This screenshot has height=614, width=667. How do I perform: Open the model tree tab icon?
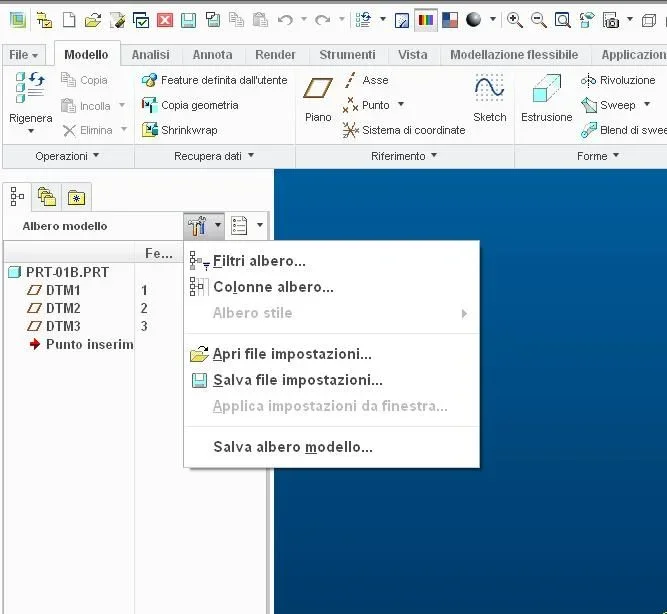tap(17, 197)
